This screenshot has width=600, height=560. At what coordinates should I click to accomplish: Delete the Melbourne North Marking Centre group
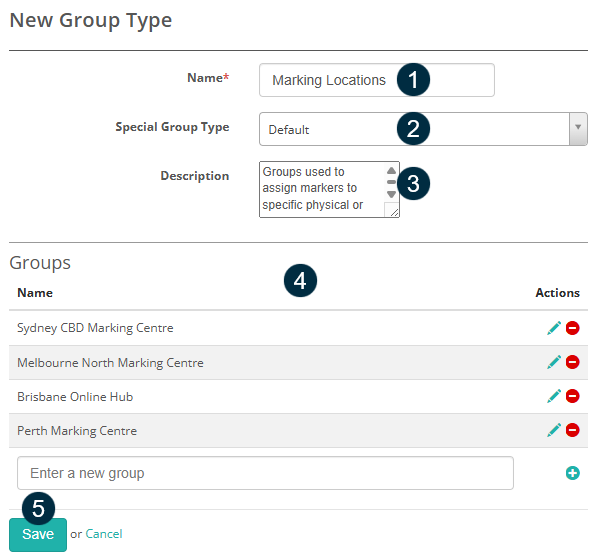(572, 362)
